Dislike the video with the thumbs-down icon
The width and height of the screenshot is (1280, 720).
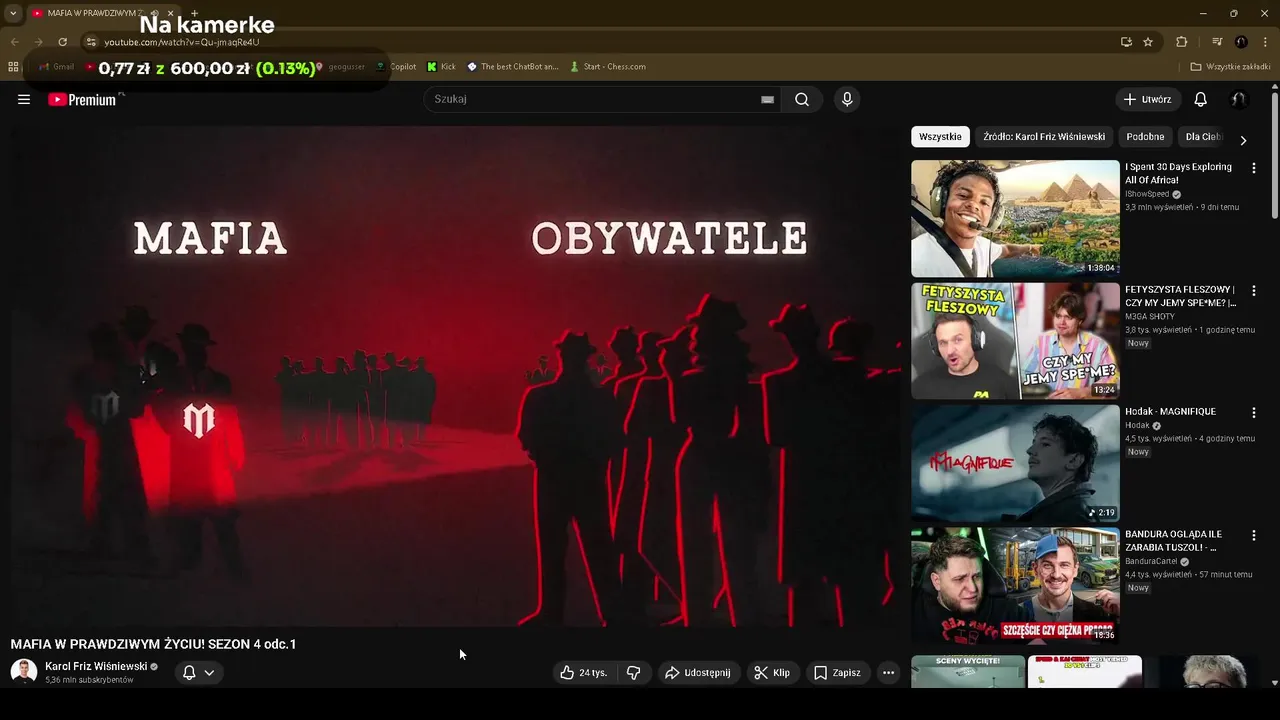pos(633,673)
